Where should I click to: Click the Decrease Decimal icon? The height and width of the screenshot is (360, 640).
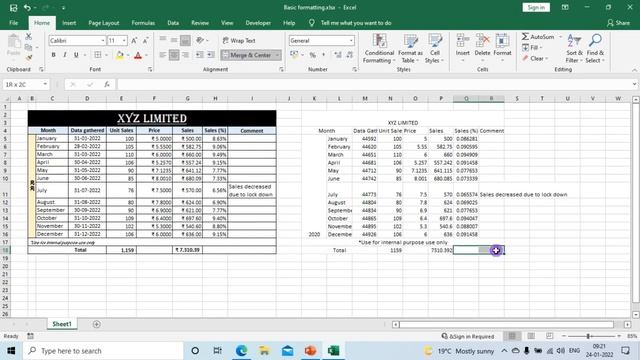coord(349,55)
